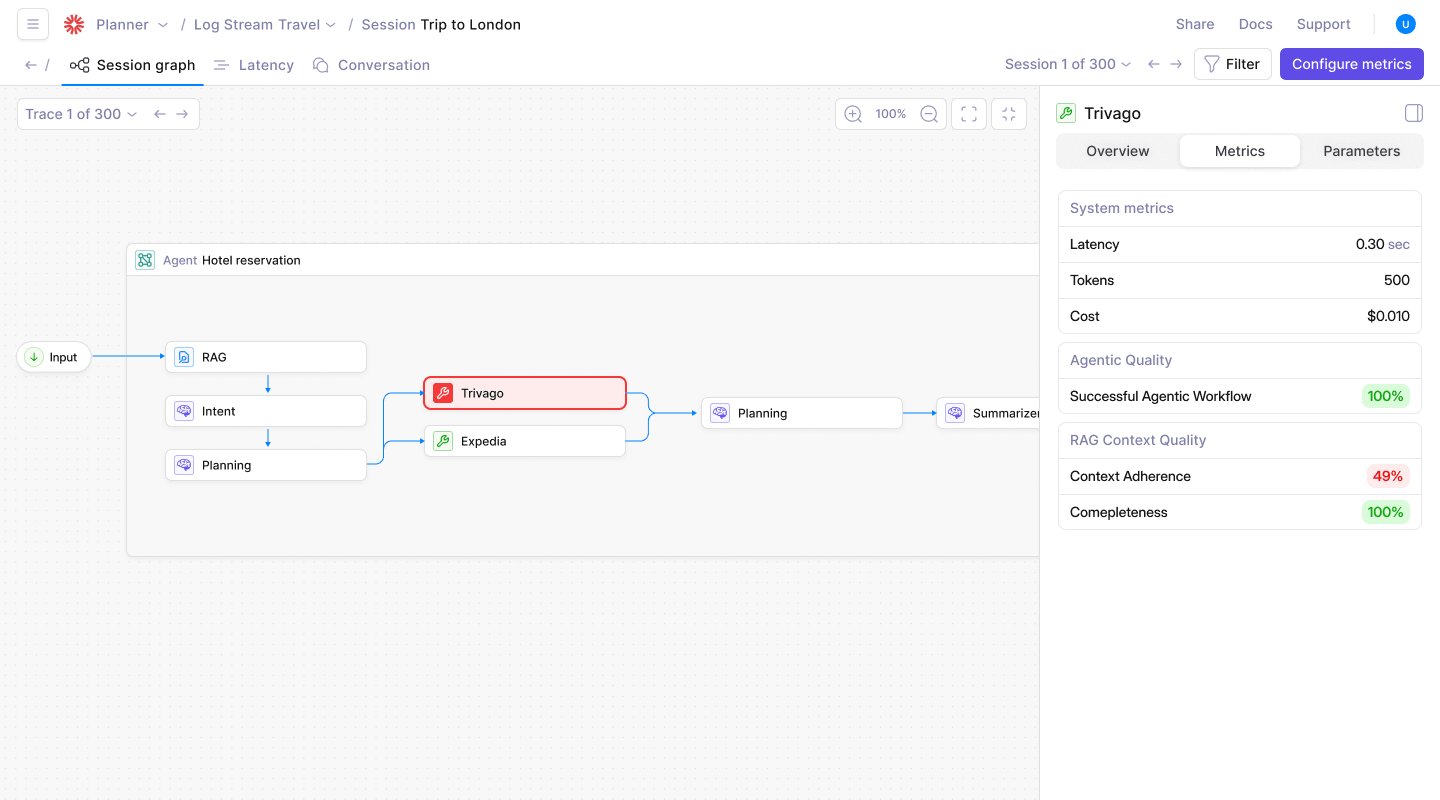Screen dimensions: 1440x800
Task: Go back using tab-bar arrow
Action: click(31, 65)
